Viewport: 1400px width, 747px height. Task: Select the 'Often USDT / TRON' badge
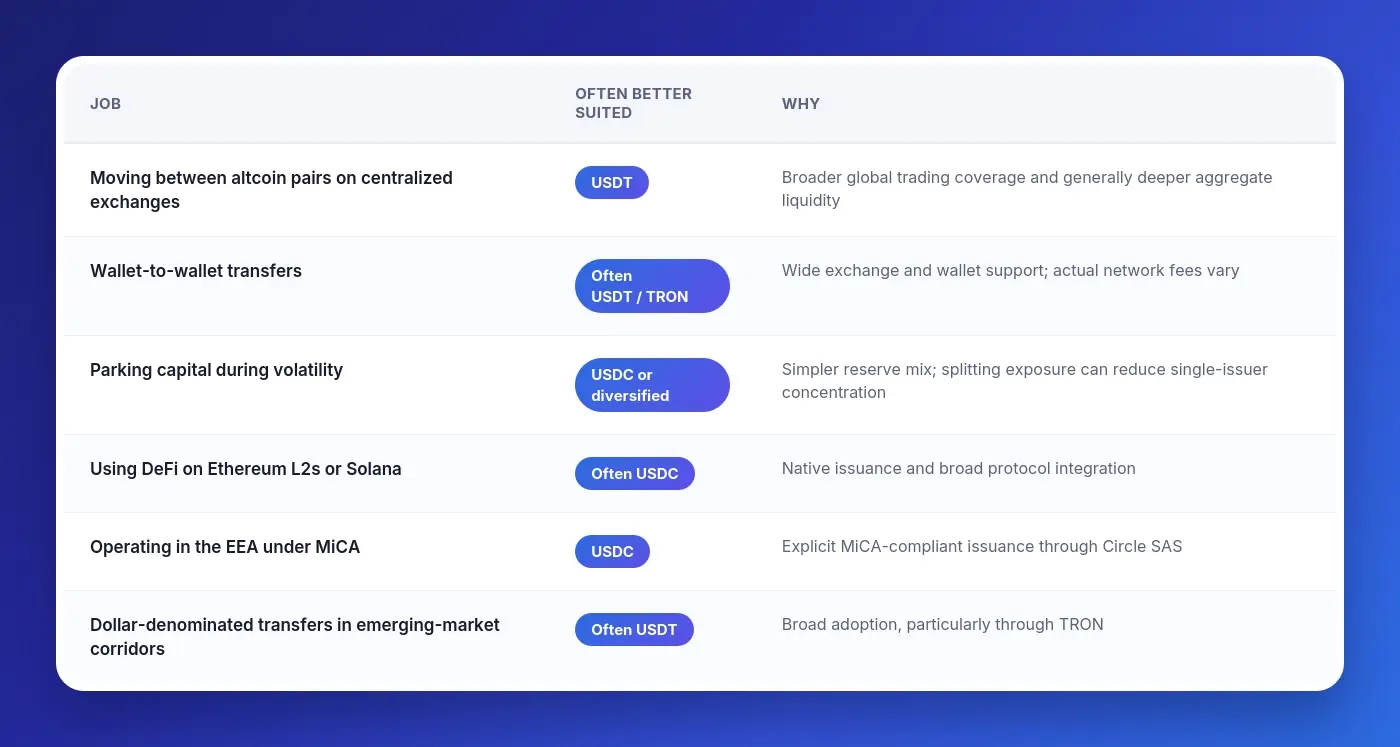pos(652,286)
